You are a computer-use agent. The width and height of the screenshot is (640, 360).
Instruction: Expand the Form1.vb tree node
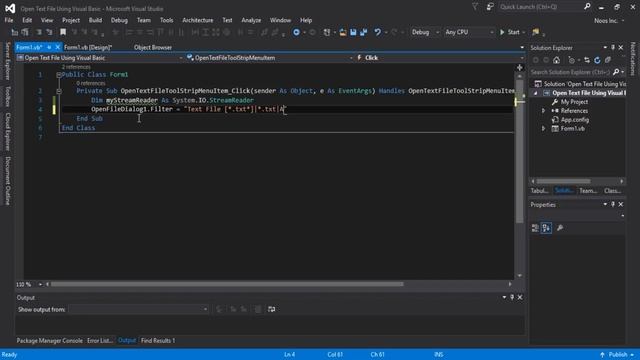543,129
